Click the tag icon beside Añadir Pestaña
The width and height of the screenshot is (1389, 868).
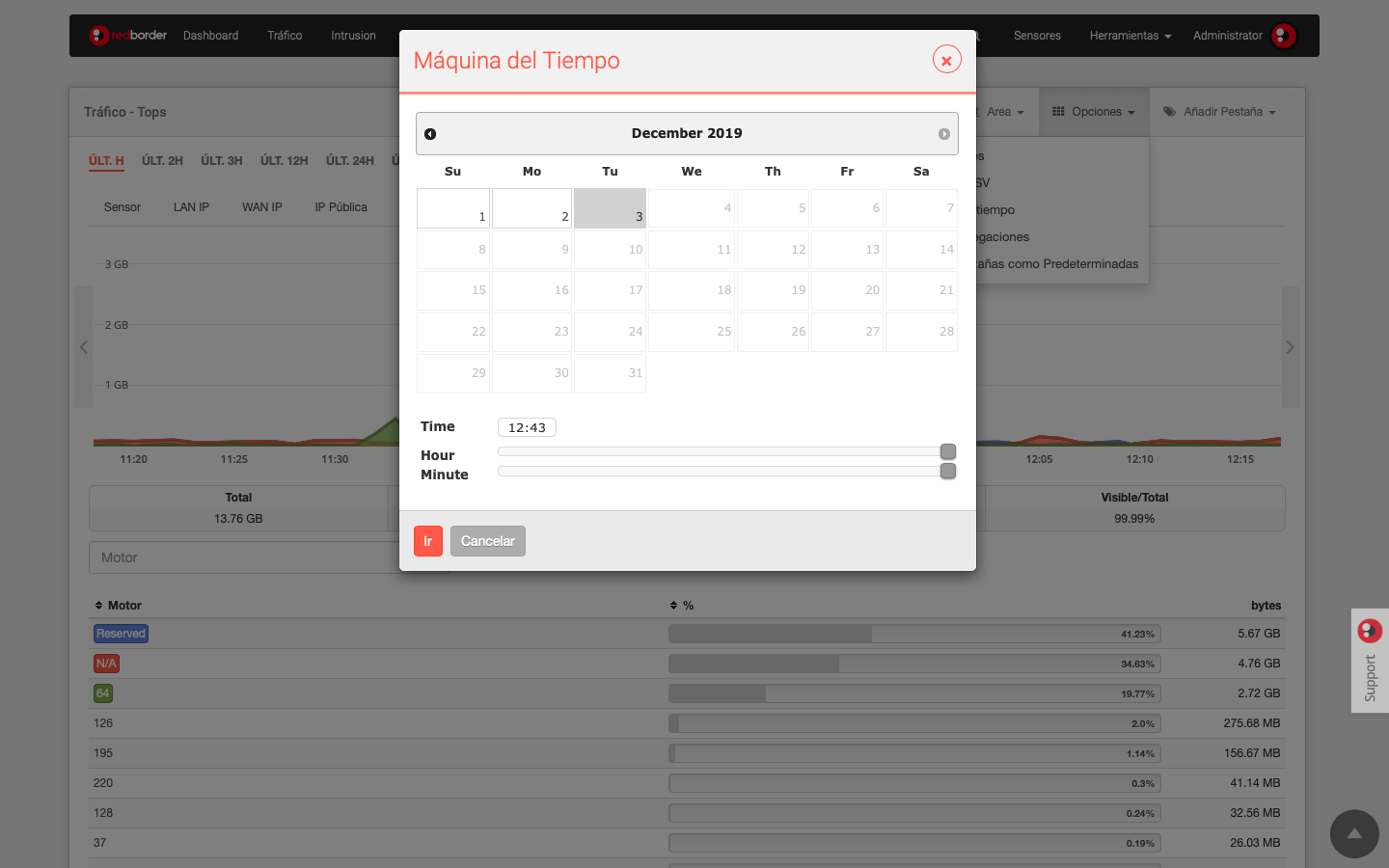[1169, 112]
